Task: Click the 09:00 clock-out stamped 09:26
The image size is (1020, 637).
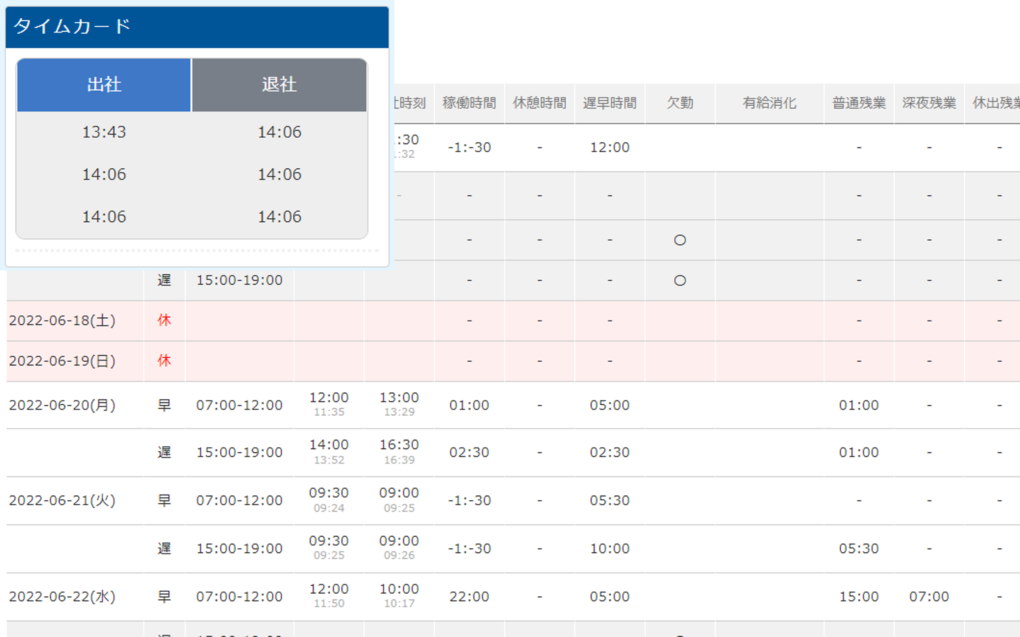Action: 399,541
